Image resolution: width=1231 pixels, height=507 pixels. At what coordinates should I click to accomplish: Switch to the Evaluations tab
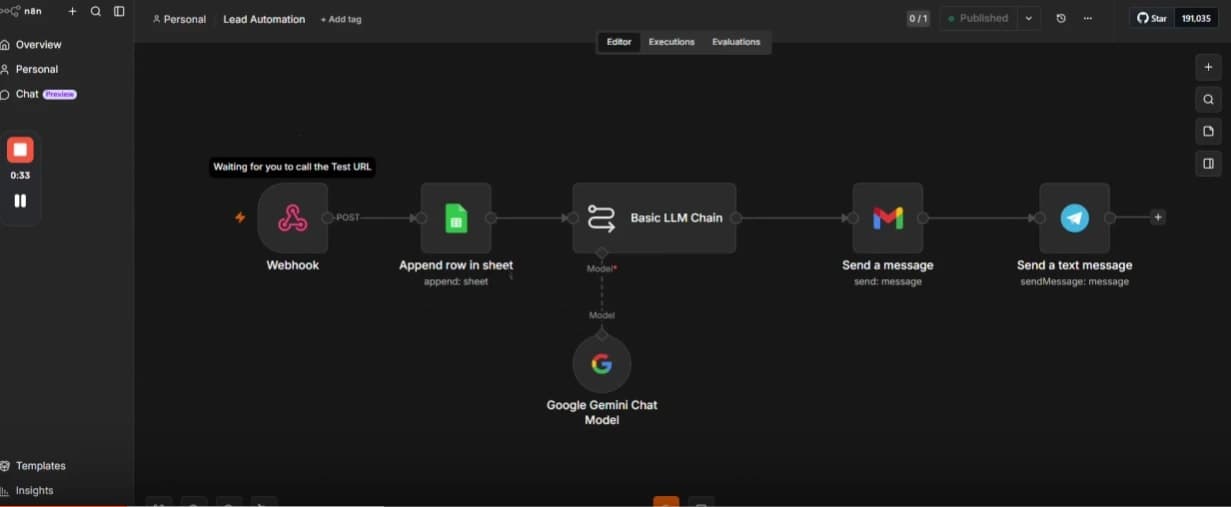736,42
